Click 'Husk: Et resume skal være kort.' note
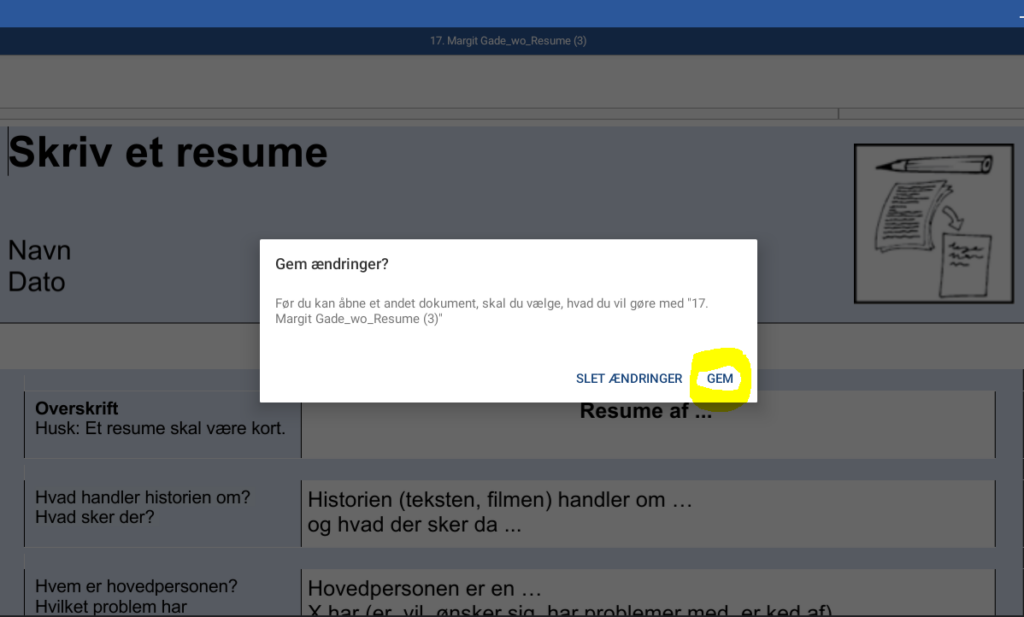This screenshot has width=1024, height=617. point(160,428)
